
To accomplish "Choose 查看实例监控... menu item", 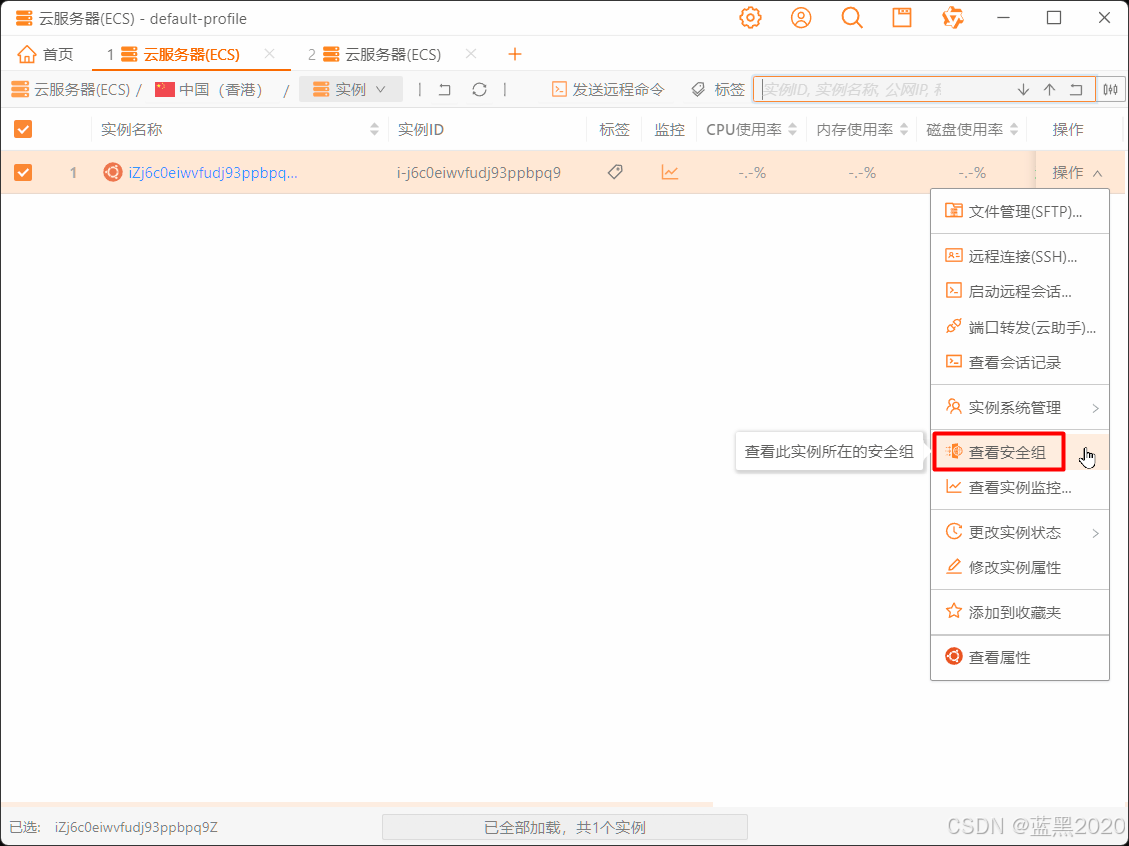I will pos(1020,487).
